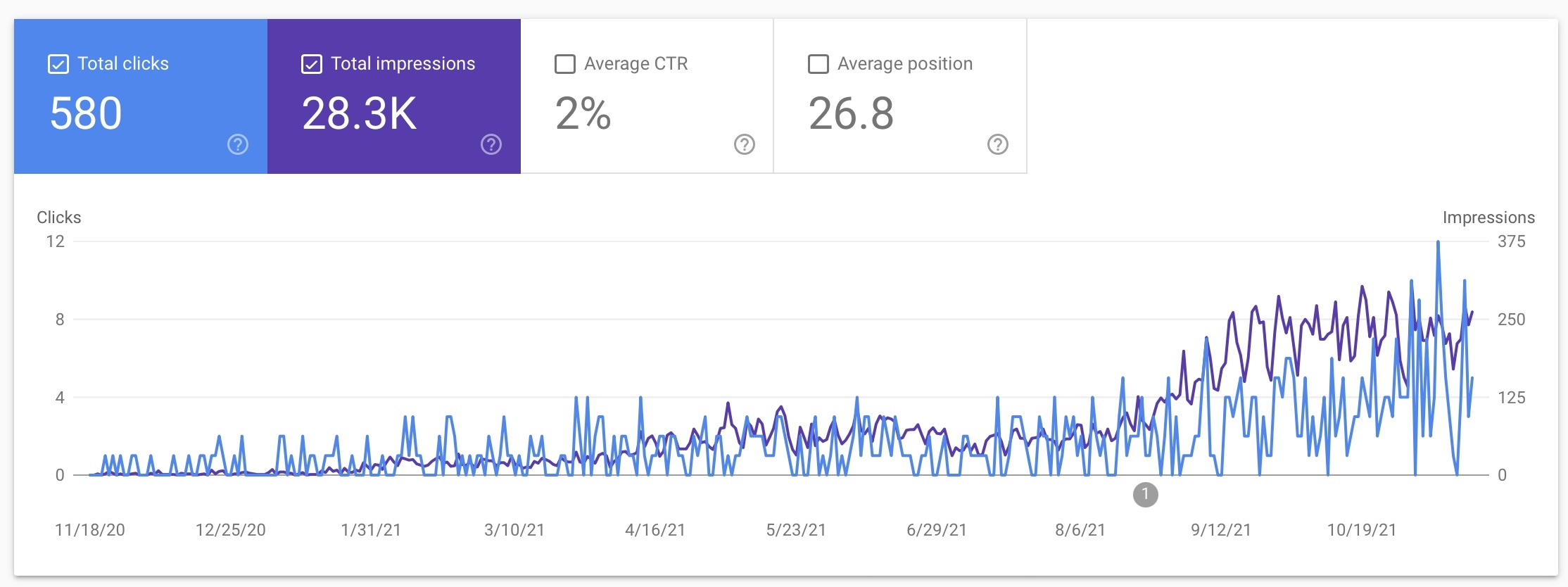Viewport: 1568px width, 587px height.
Task: Open the Average CTR help icon
Action: coord(745,145)
